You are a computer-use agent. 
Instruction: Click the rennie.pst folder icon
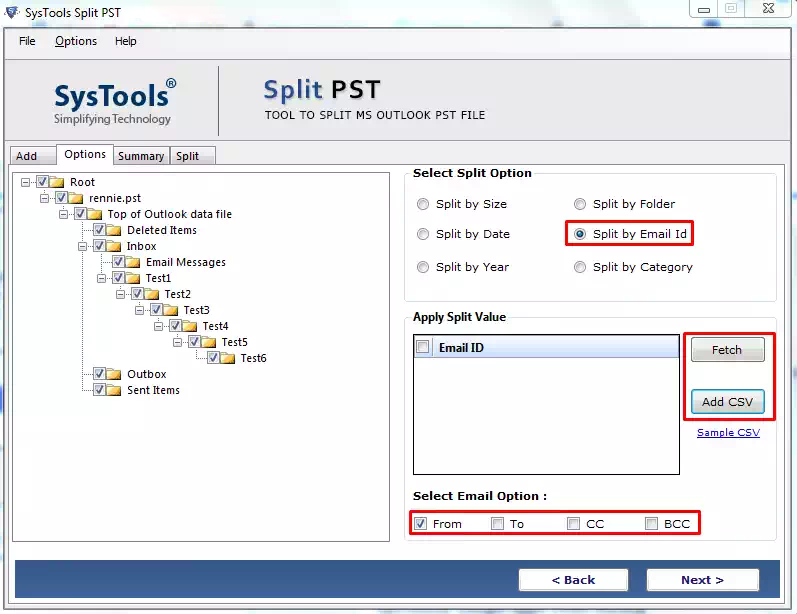76,198
